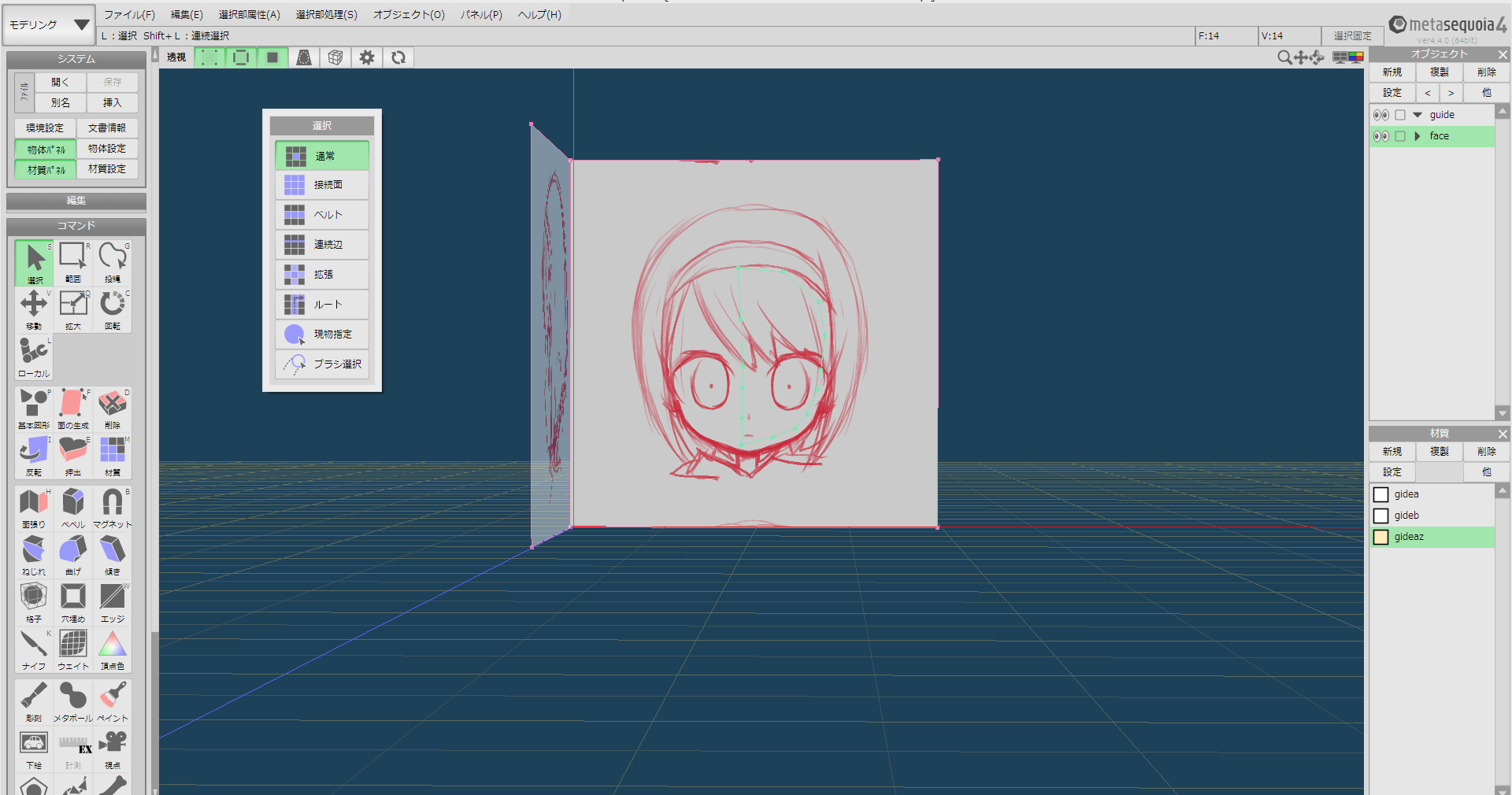Choose the 押出 extrude tool
This screenshot has width=1512, height=795.
[73, 457]
